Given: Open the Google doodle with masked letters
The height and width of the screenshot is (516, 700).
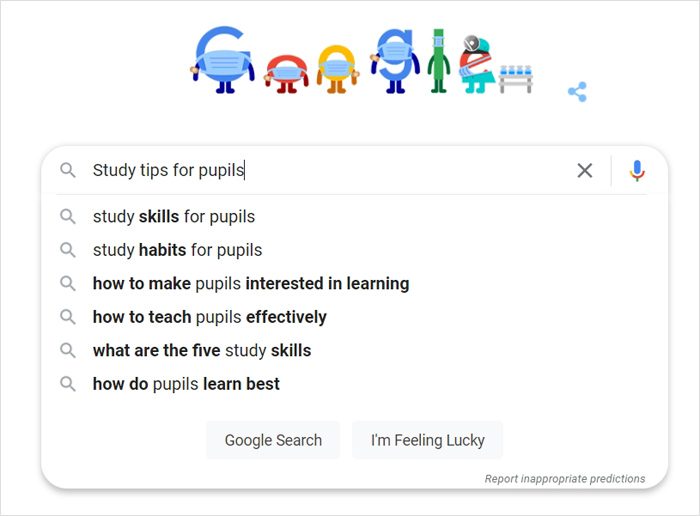Looking at the screenshot, I should (360, 62).
